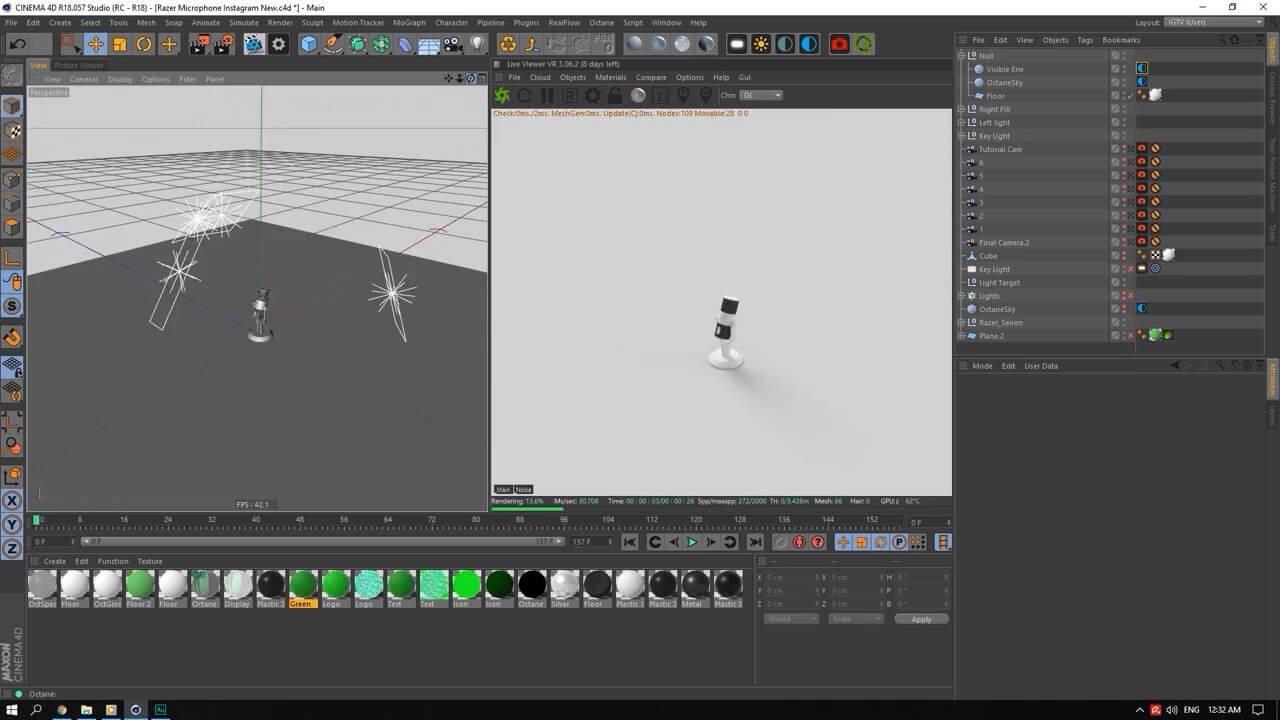
Task: Expand the Right Fill null group
Action: tap(961, 109)
